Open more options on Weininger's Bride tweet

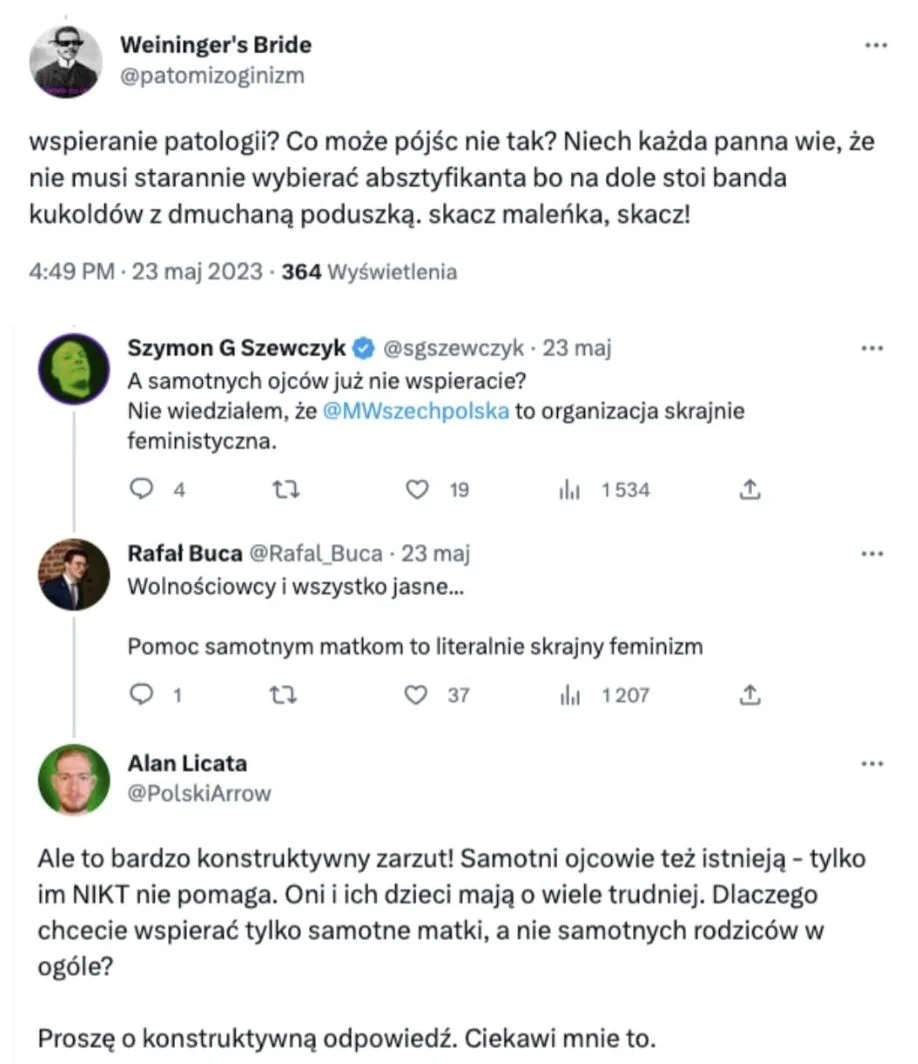[876, 45]
